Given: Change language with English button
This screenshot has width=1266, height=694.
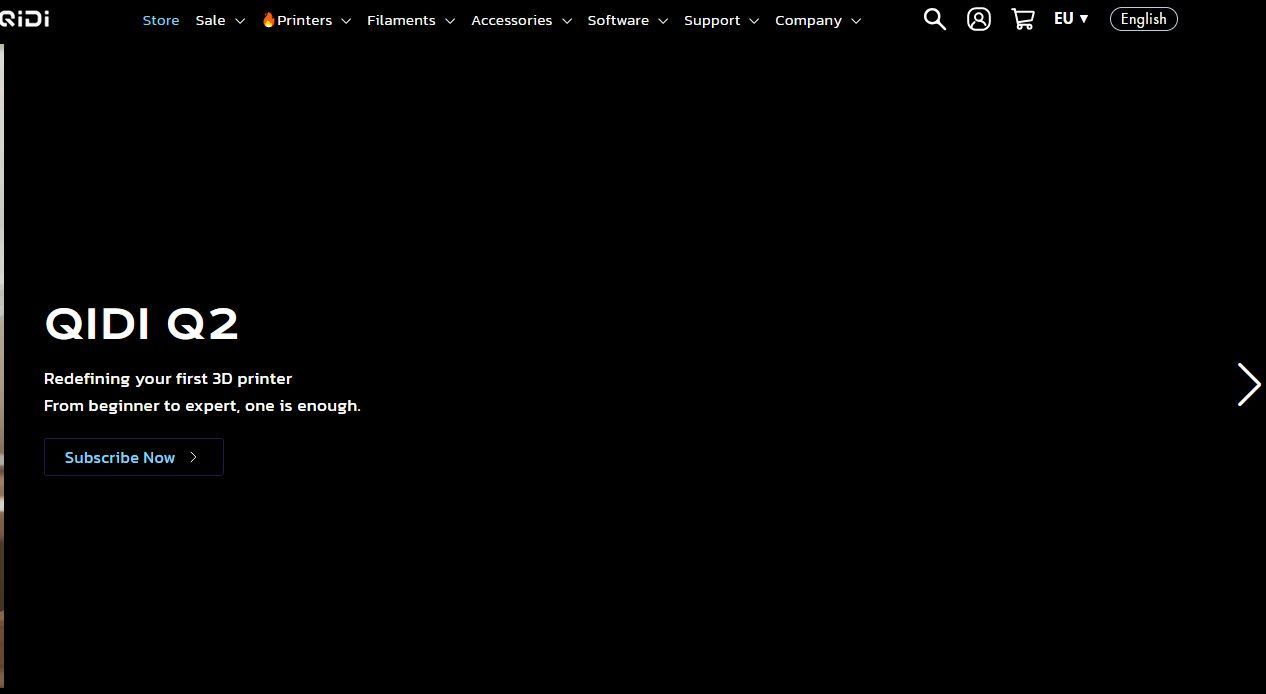Looking at the screenshot, I should 1144,19.
